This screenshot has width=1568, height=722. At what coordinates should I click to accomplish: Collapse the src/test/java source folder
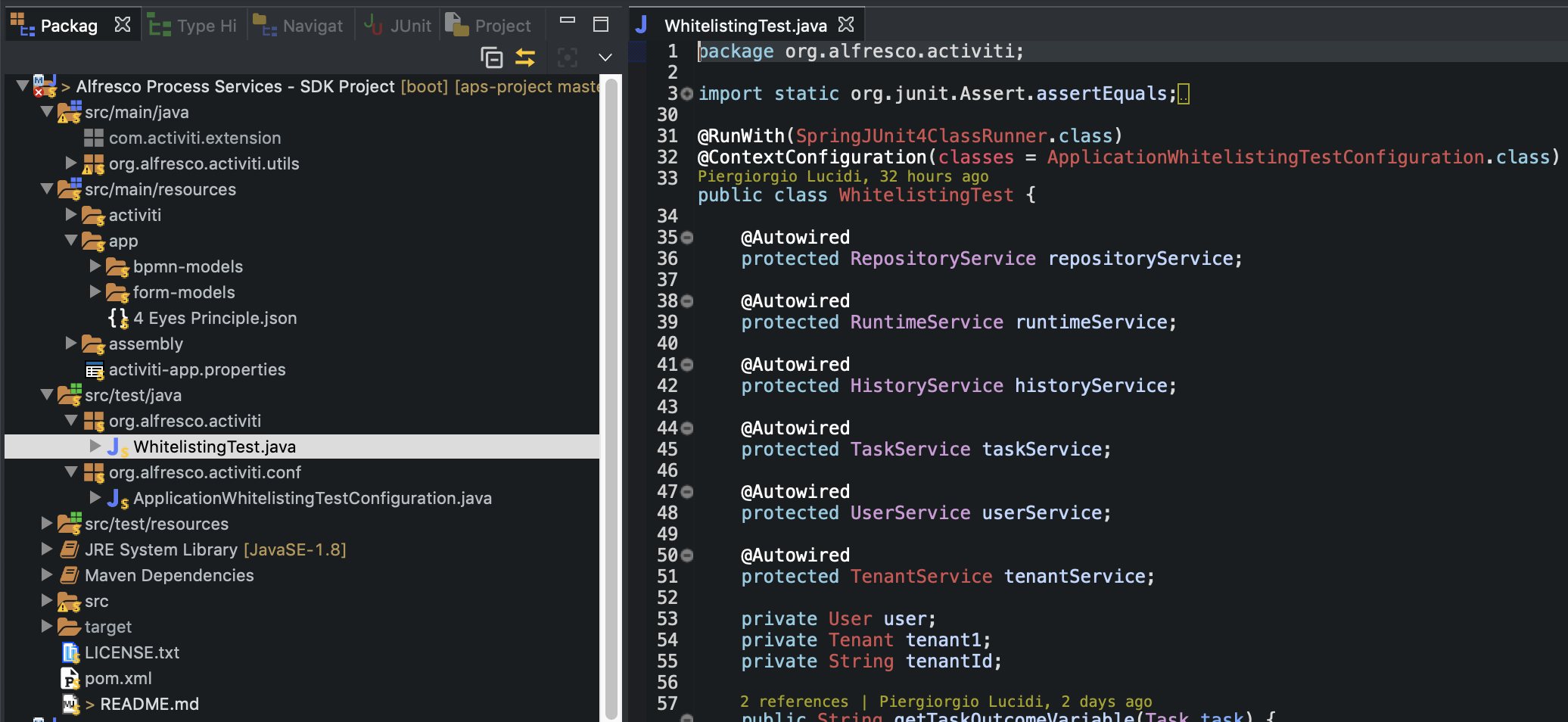(47, 394)
